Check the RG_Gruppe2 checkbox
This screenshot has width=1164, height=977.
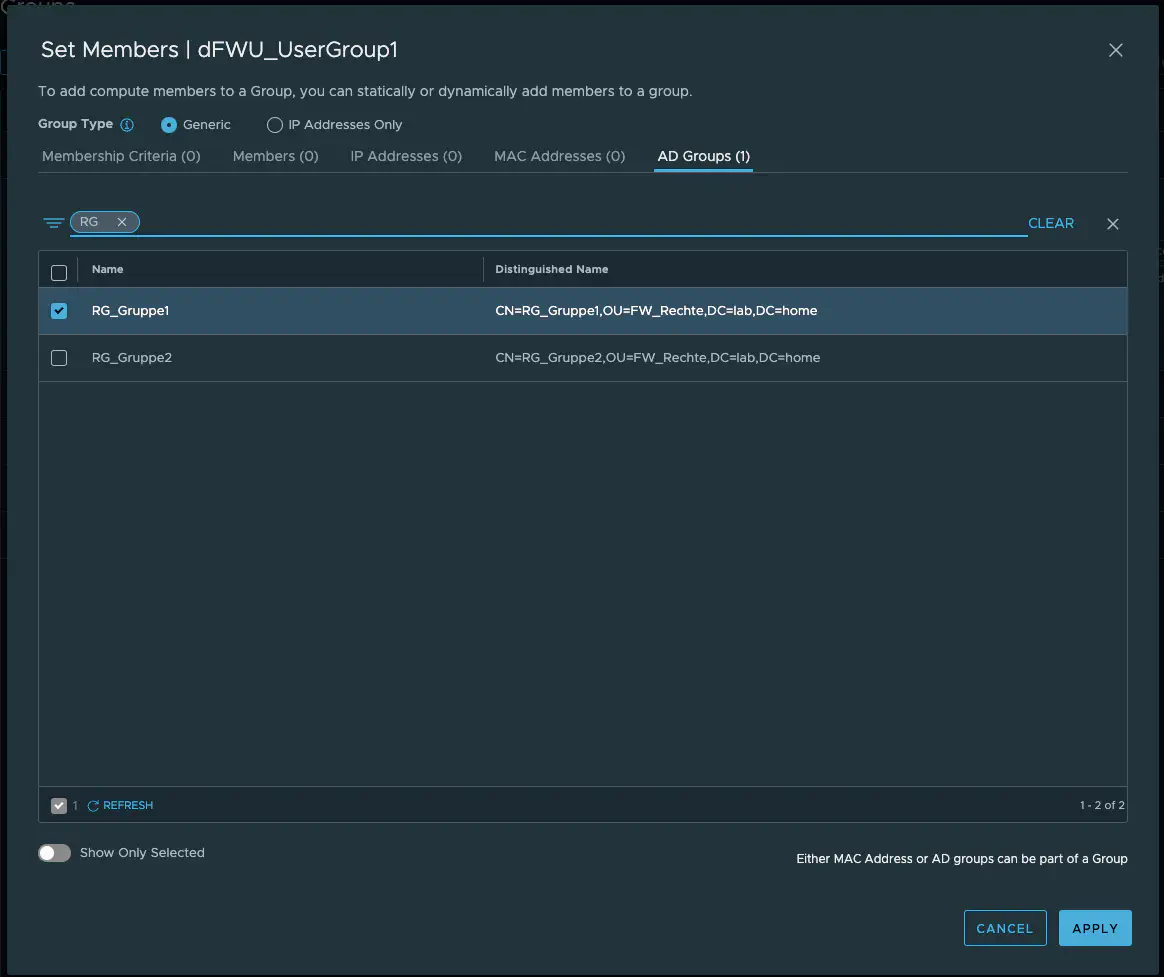pos(59,358)
